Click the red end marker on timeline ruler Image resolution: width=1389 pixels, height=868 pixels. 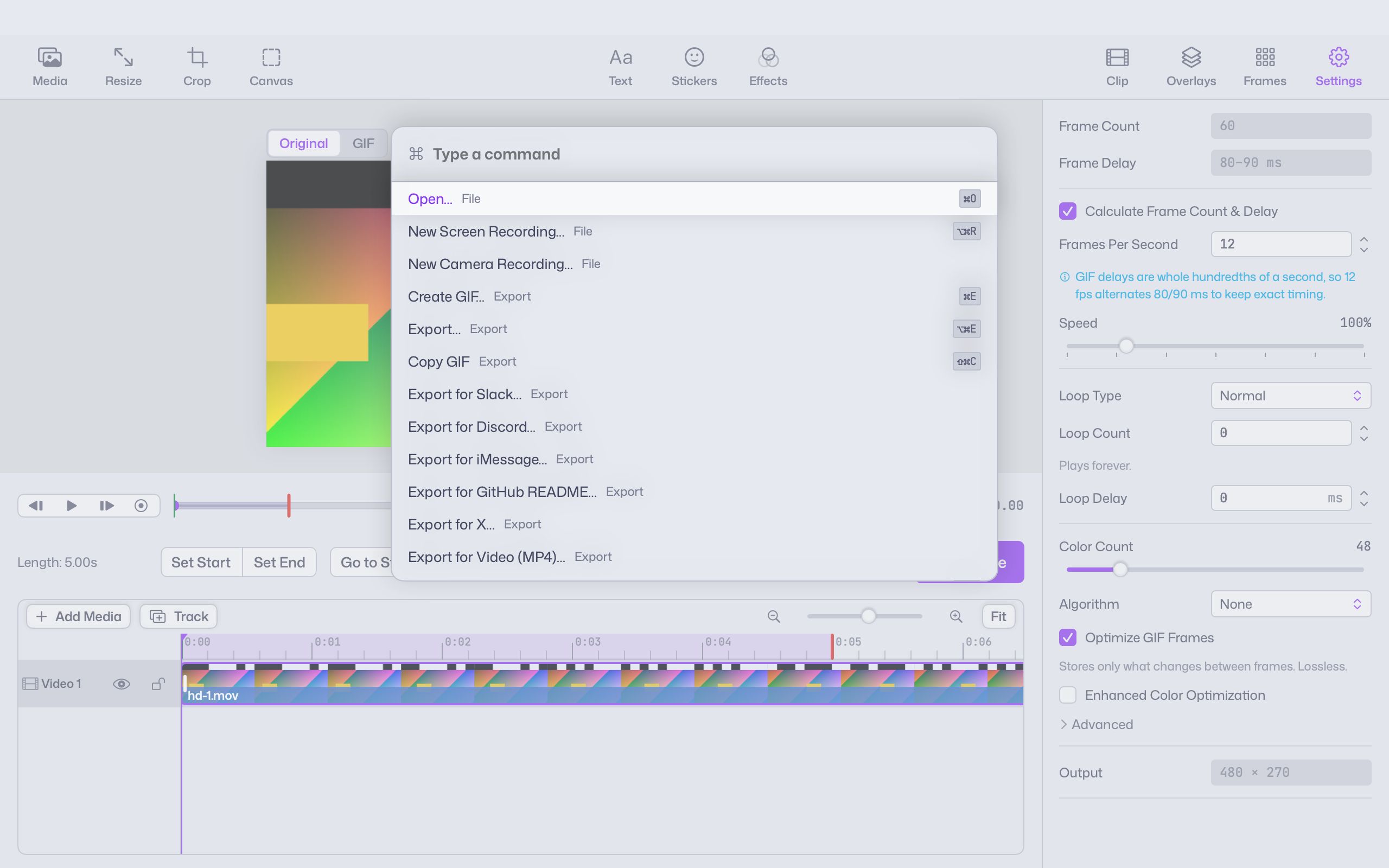(832, 647)
